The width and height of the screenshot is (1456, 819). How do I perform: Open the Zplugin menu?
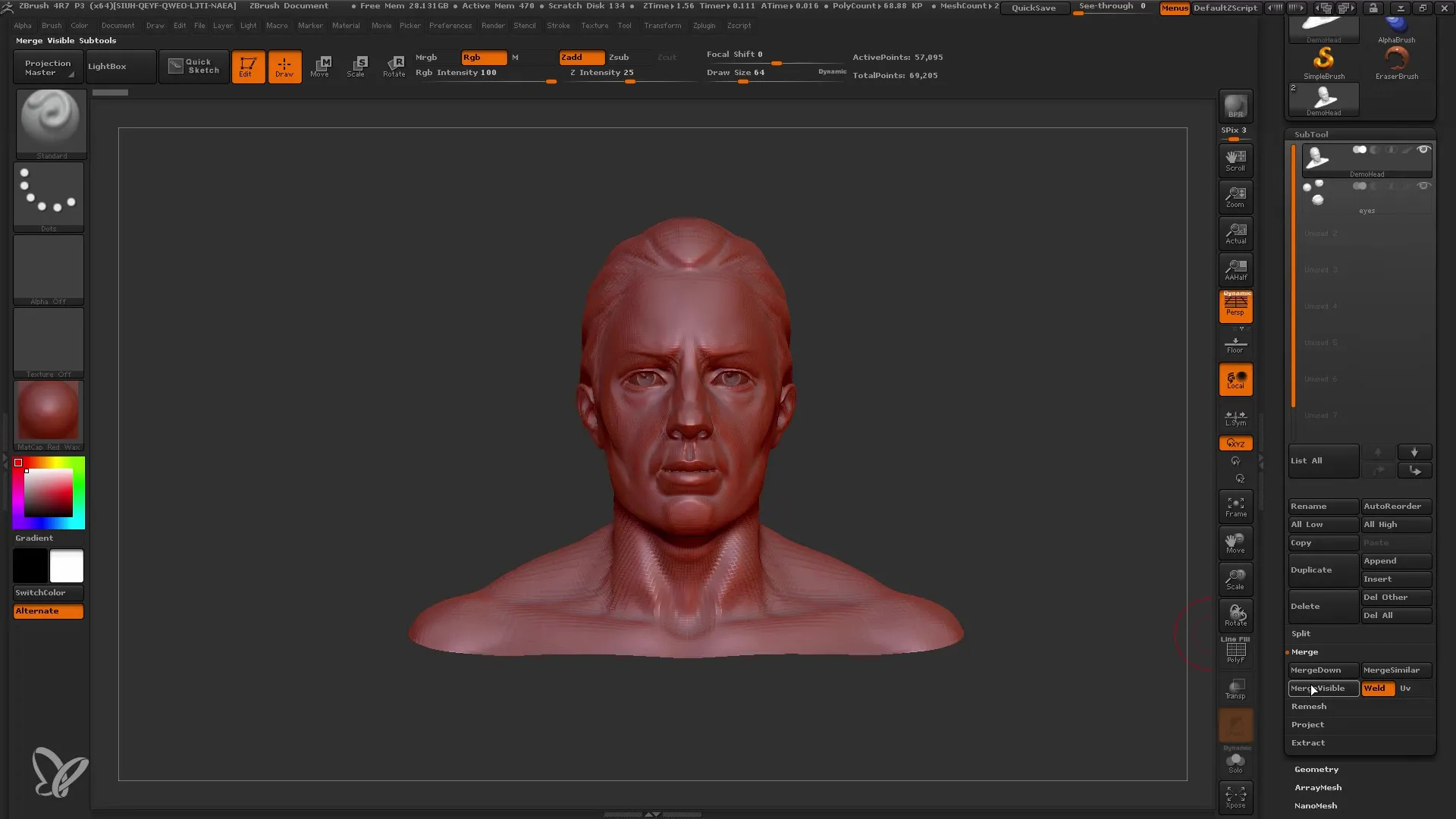coord(704,26)
